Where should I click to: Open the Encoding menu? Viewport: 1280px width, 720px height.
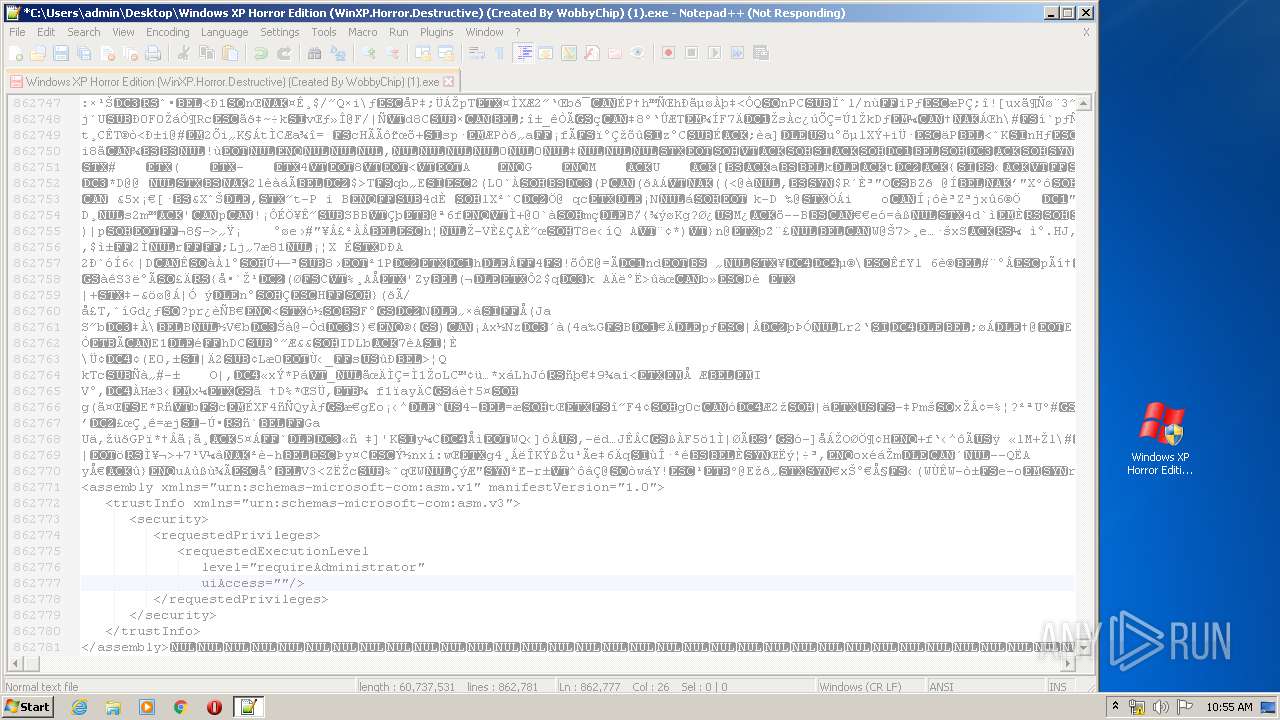coord(168,32)
